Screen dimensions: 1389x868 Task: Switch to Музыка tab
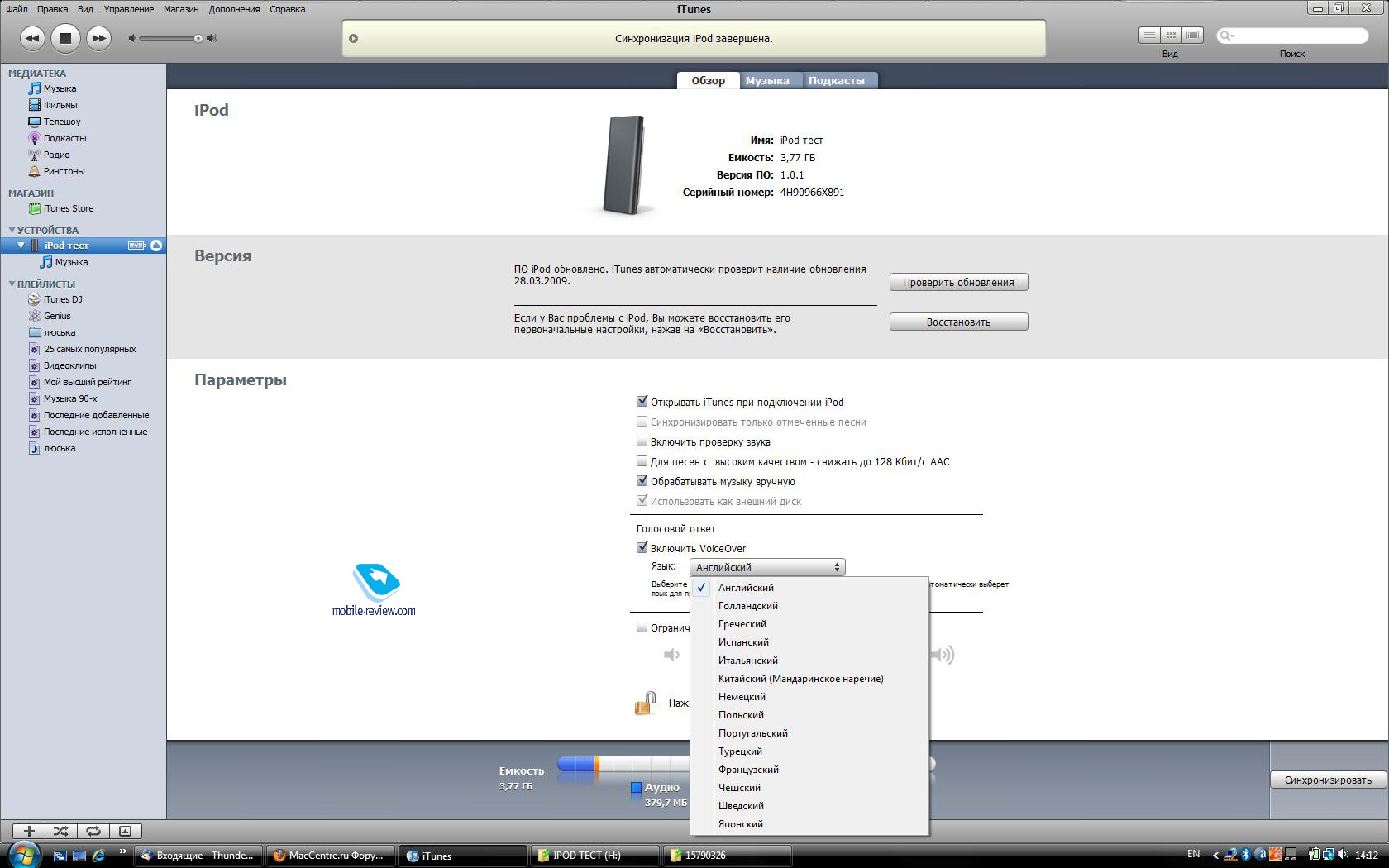(767, 80)
